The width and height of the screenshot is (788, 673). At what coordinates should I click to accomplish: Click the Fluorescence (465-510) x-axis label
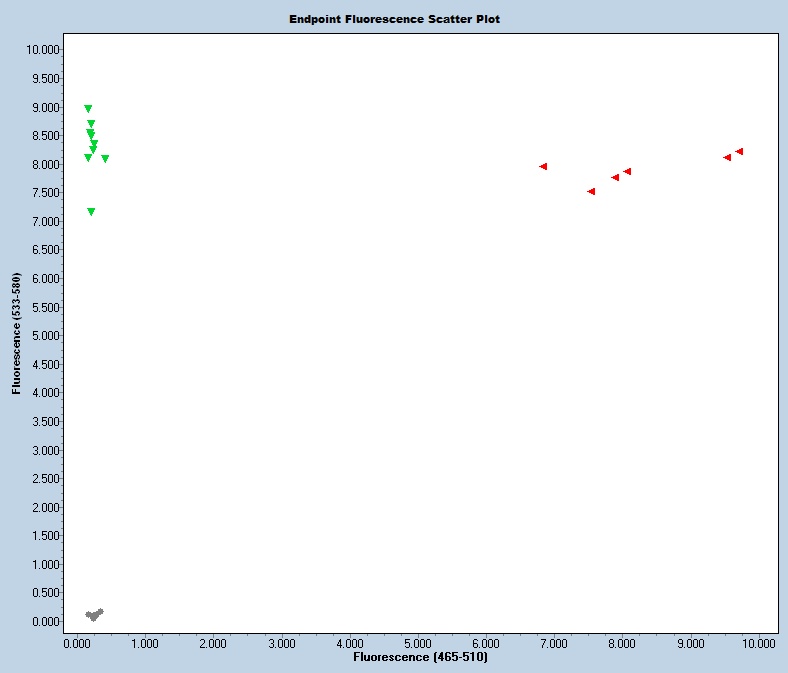(x=420, y=658)
